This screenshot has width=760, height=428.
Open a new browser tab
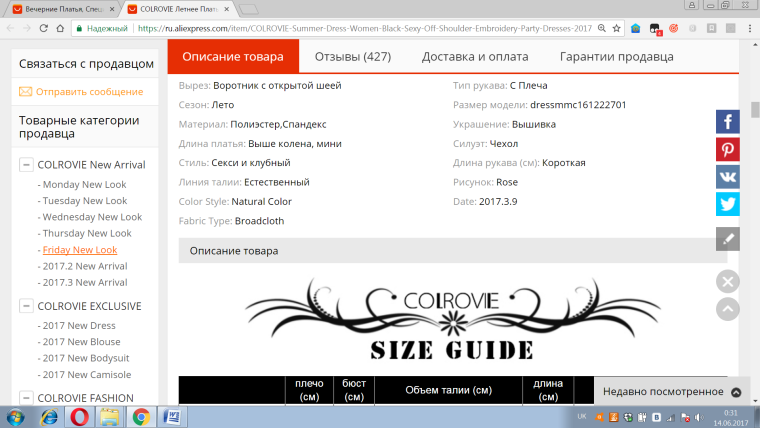[249, 10]
